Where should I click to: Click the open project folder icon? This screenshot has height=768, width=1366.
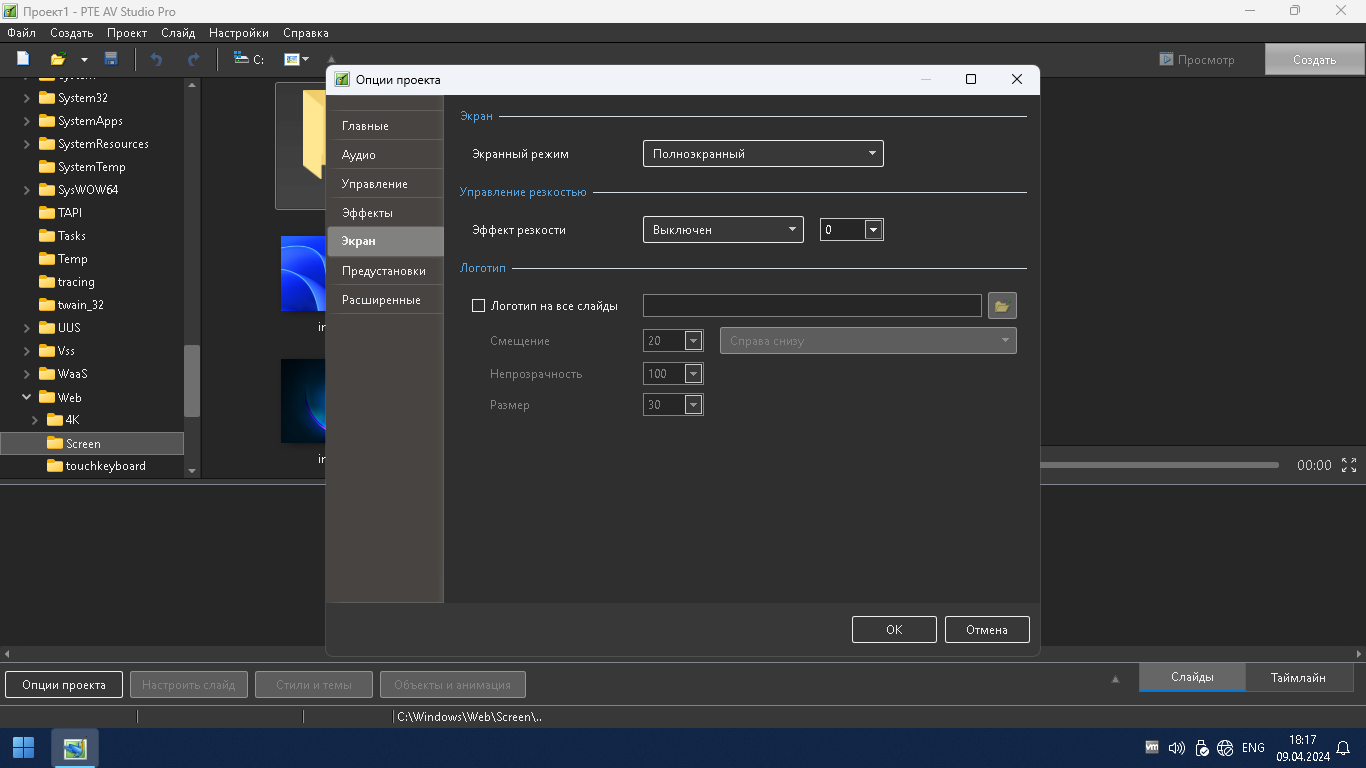click(x=59, y=59)
